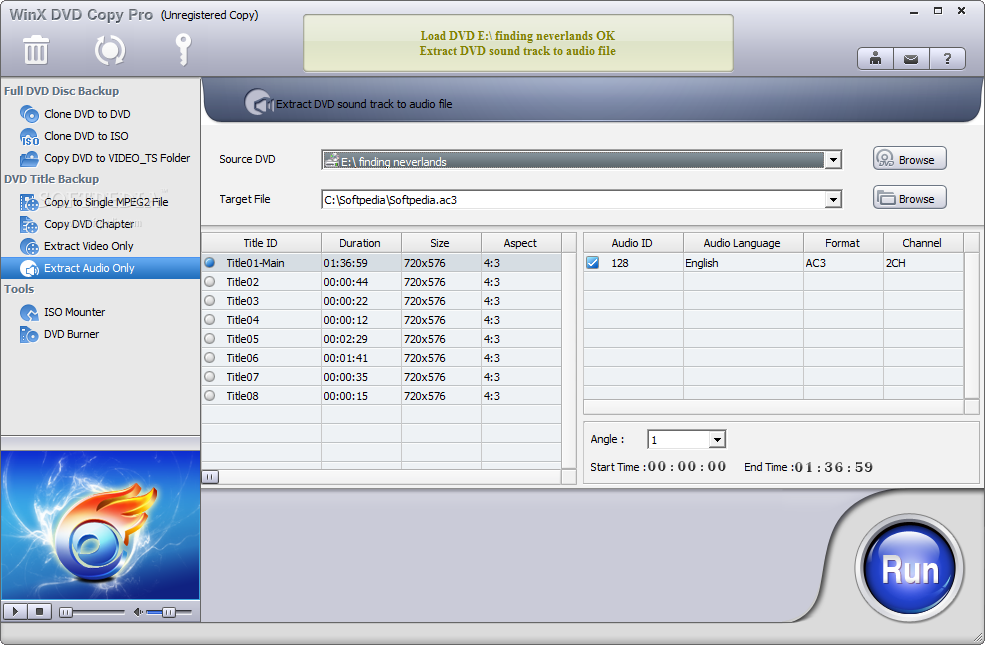Click the Size column header
Screen dimensions: 985x645
pos(441,243)
